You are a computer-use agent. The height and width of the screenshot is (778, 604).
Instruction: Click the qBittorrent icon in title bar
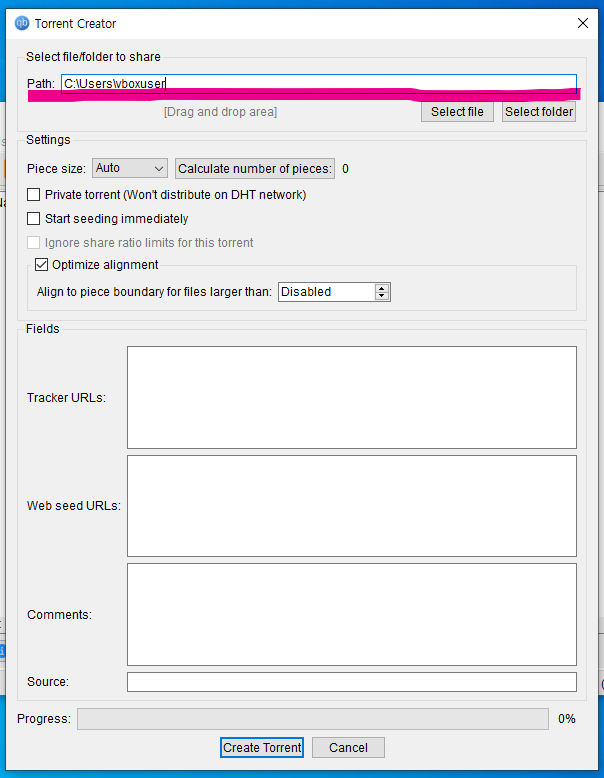point(22,23)
